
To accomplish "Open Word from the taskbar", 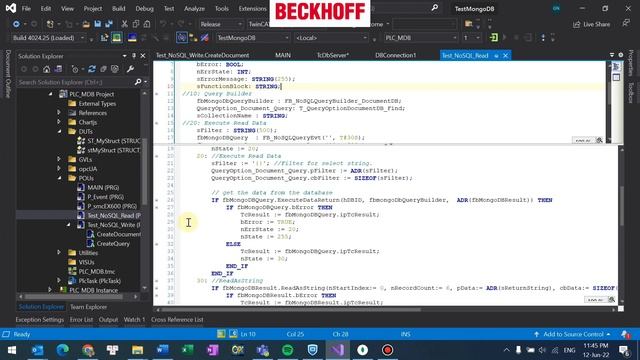I will point(162,350).
